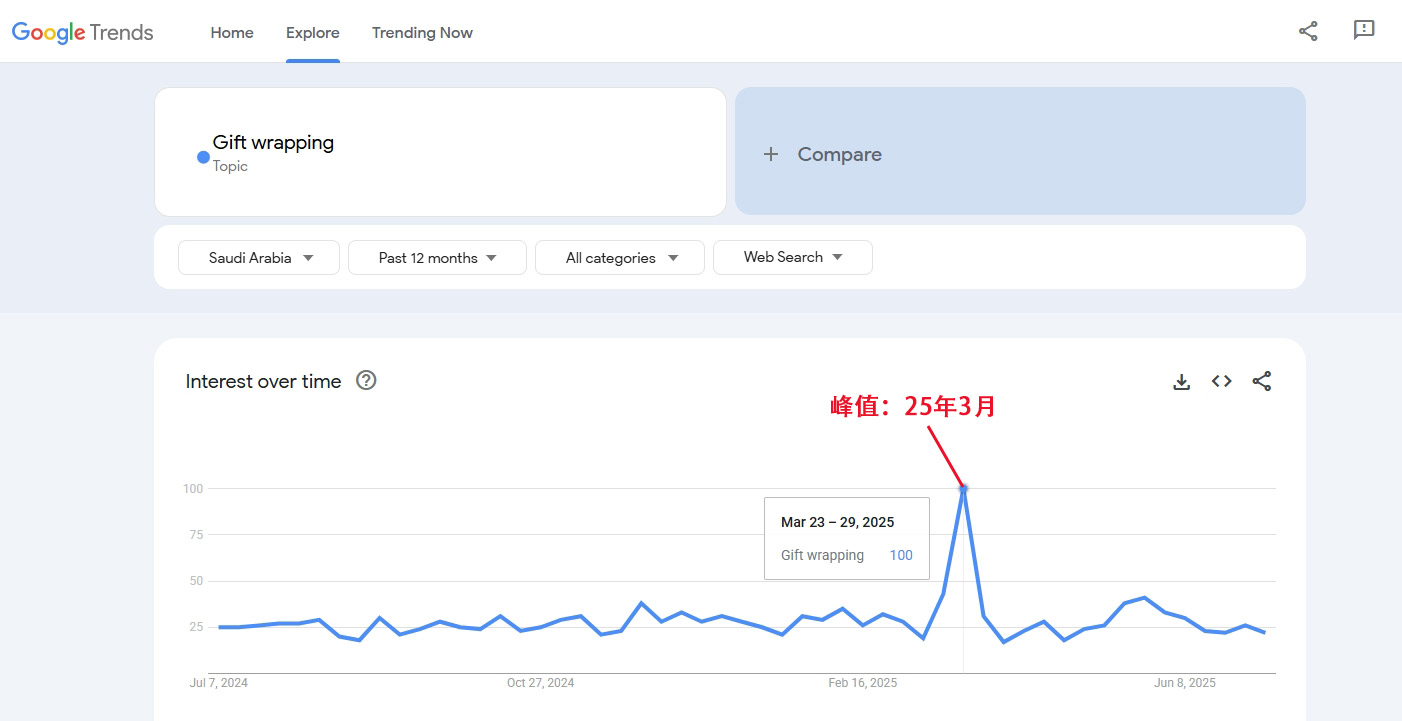The image size is (1402, 721).
Task: Click the peak data point on chart
Action: tap(964, 488)
